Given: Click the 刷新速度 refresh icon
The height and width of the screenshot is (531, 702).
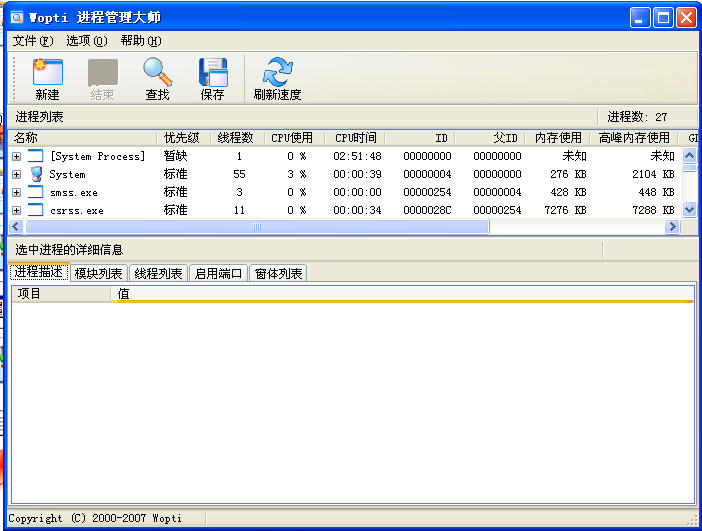Looking at the screenshot, I should pyautogui.click(x=278, y=71).
